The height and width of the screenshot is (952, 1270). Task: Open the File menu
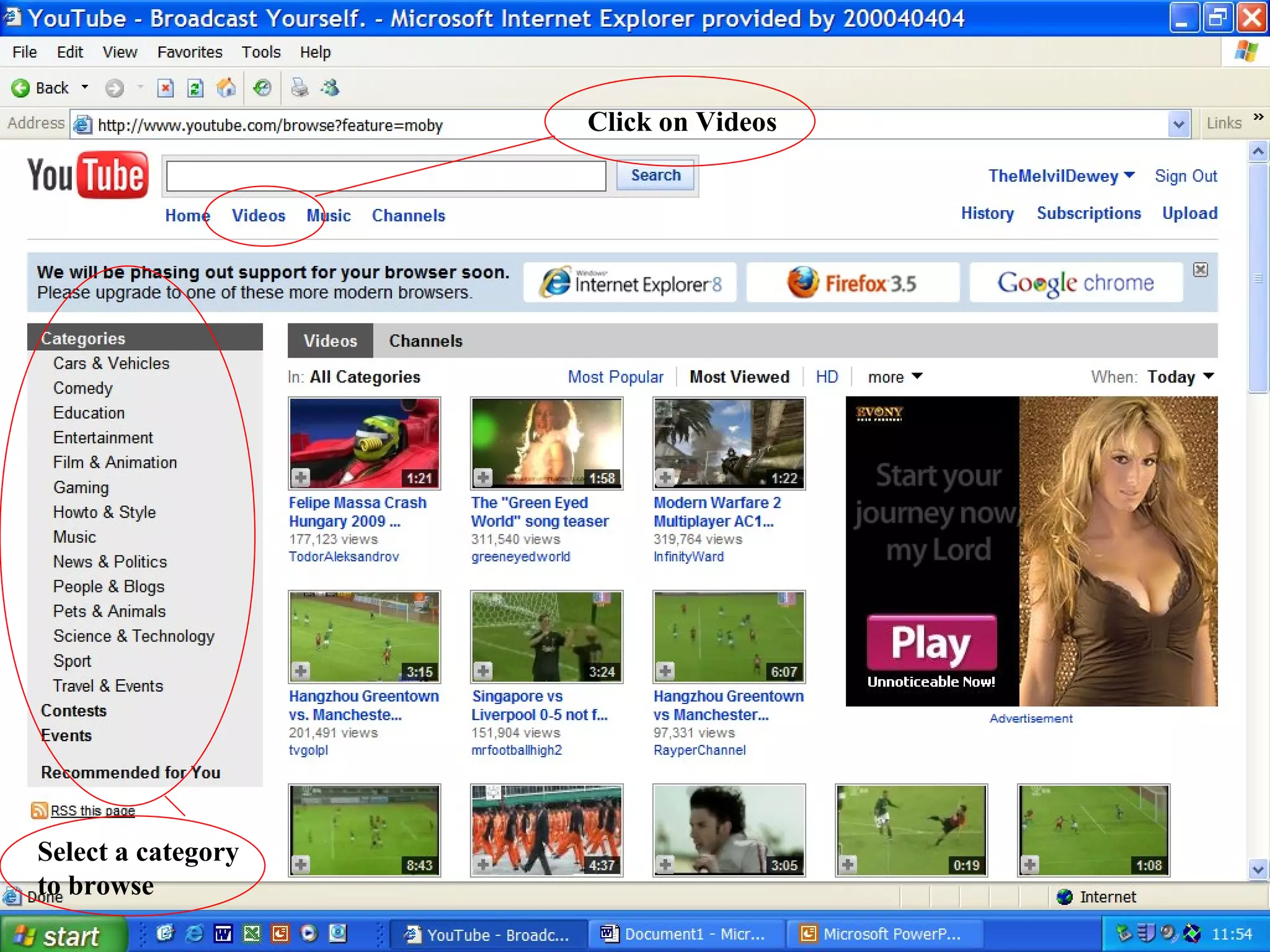coord(25,52)
